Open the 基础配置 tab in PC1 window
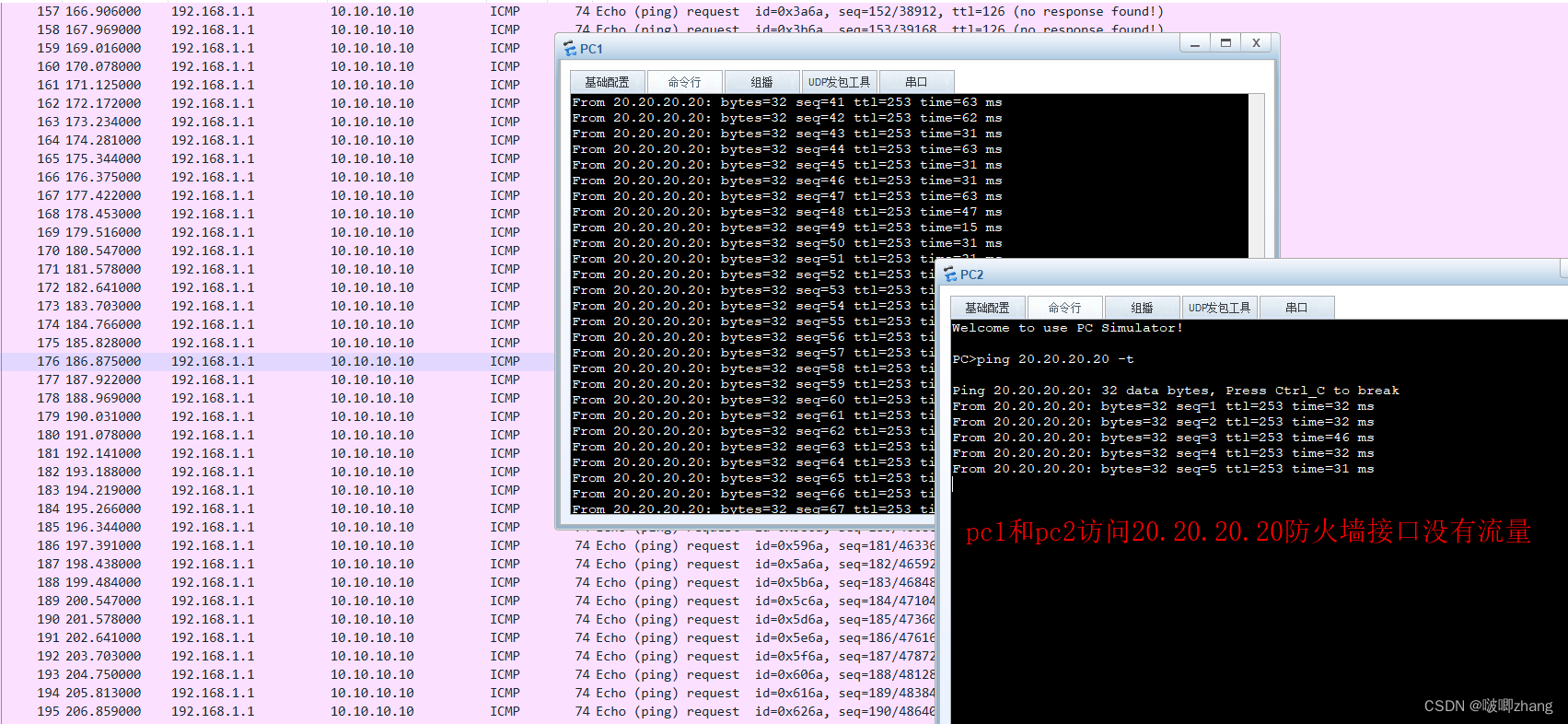 tap(607, 82)
